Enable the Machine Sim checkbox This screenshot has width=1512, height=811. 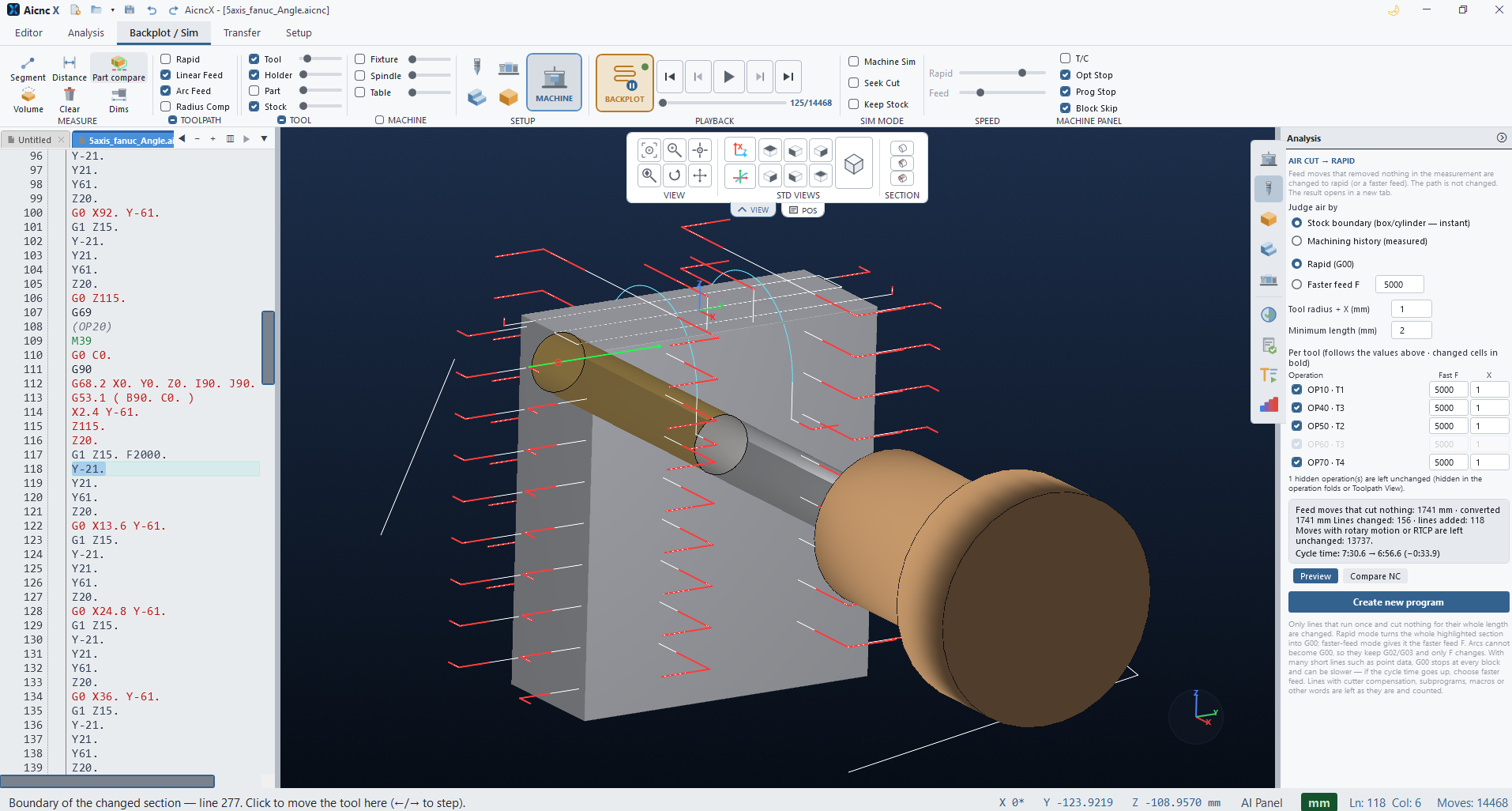(x=854, y=62)
